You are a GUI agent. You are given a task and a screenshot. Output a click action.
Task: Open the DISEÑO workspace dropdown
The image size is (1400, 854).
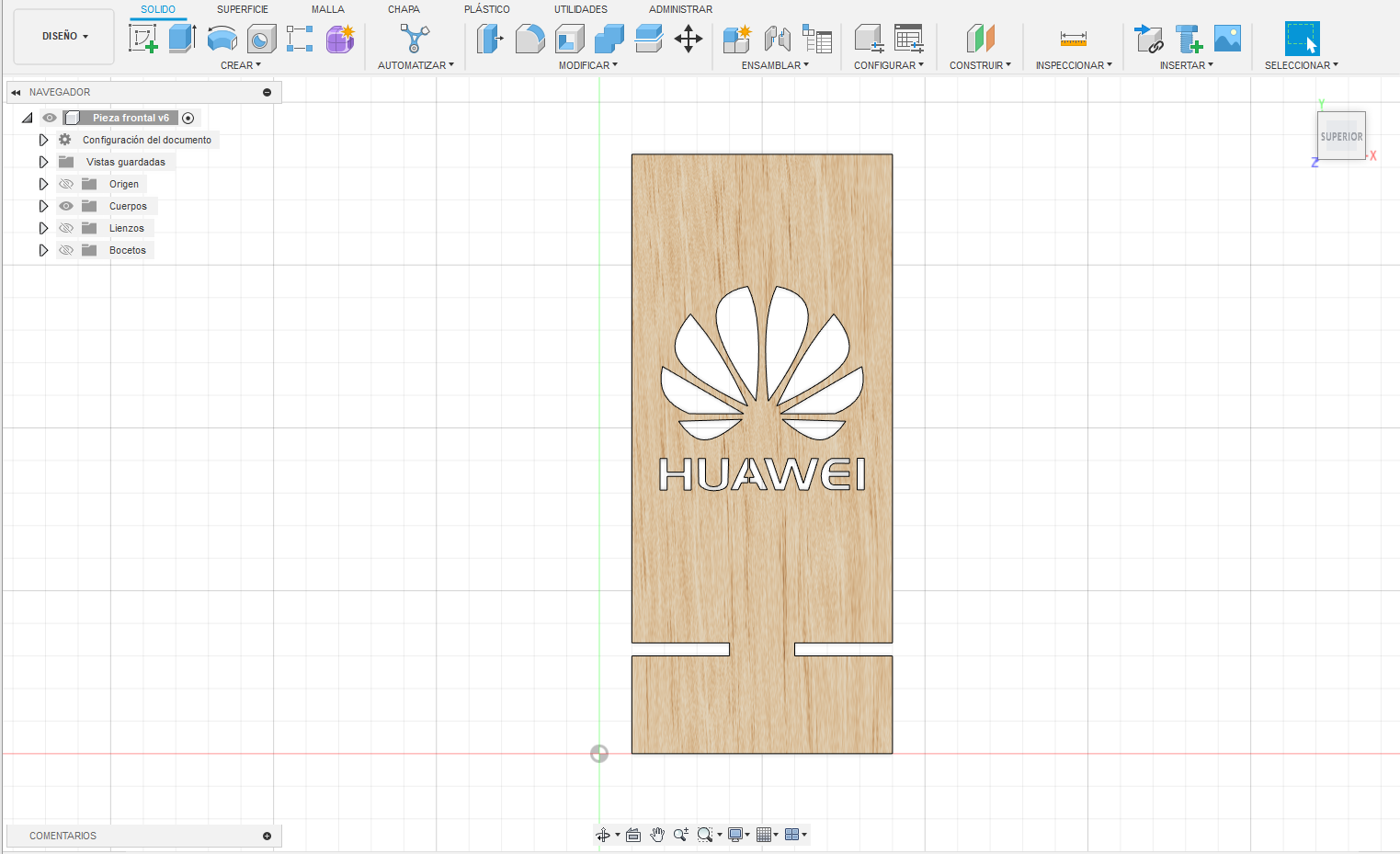64,37
